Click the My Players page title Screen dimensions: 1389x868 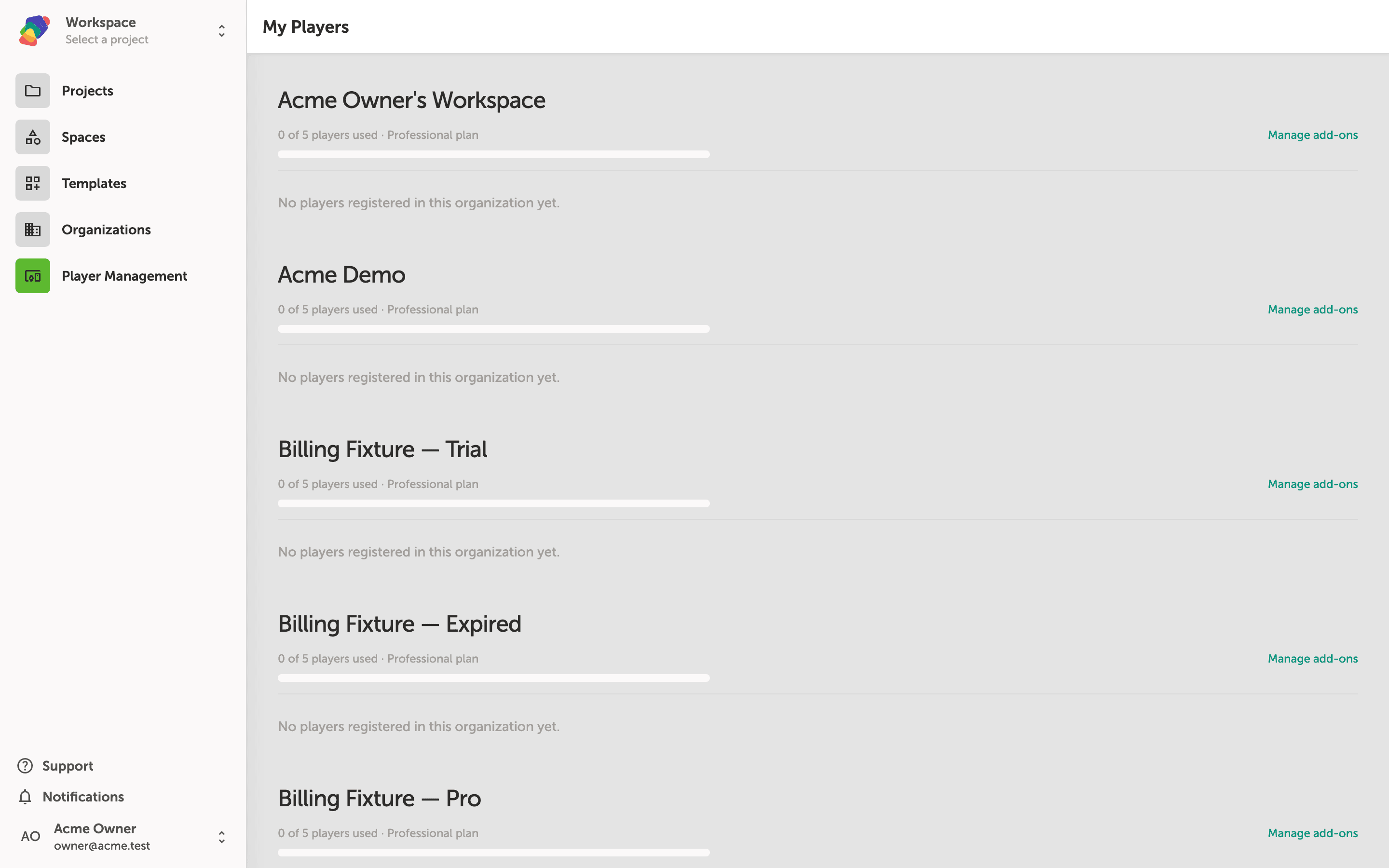click(x=305, y=27)
